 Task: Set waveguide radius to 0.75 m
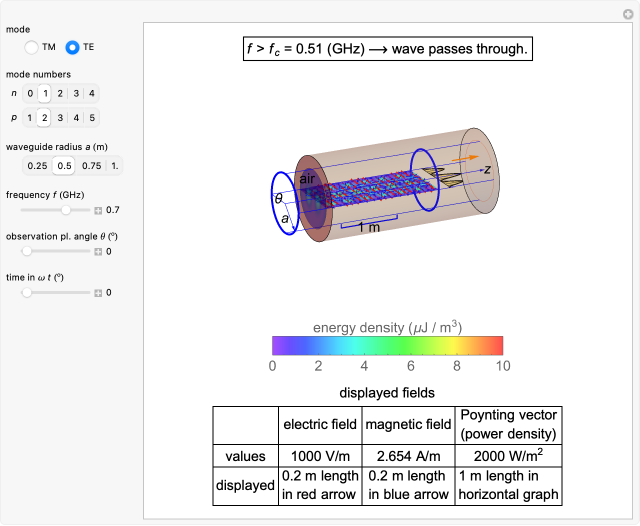[x=92, y=165]
